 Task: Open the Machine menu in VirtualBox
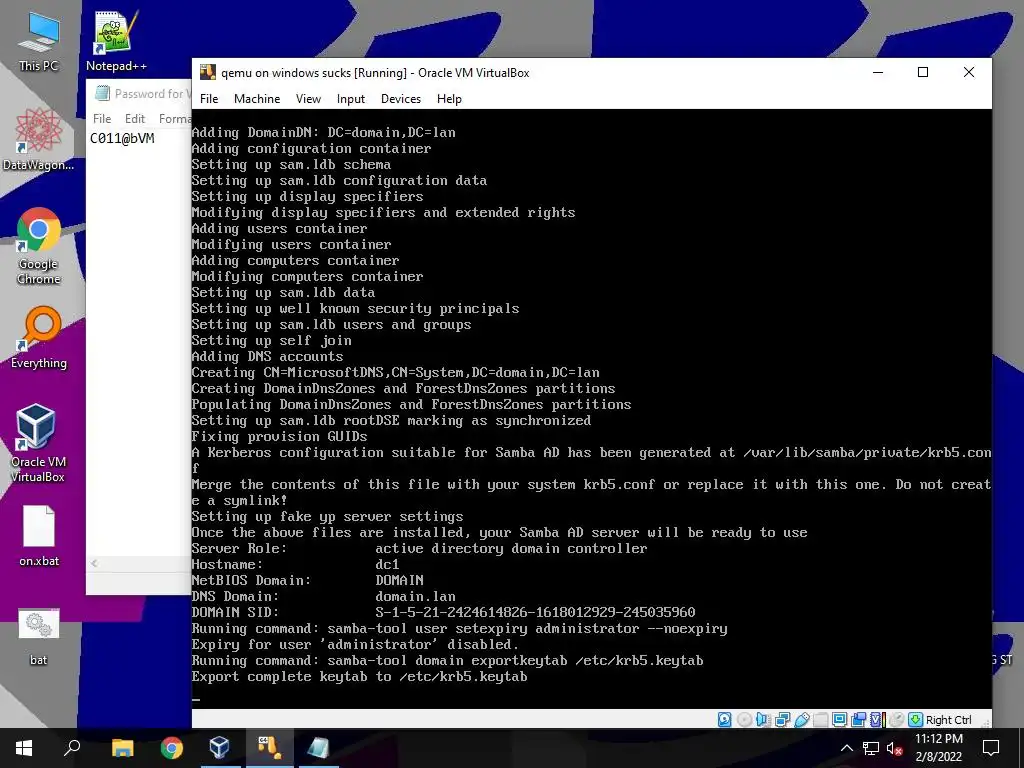[257, 99]
